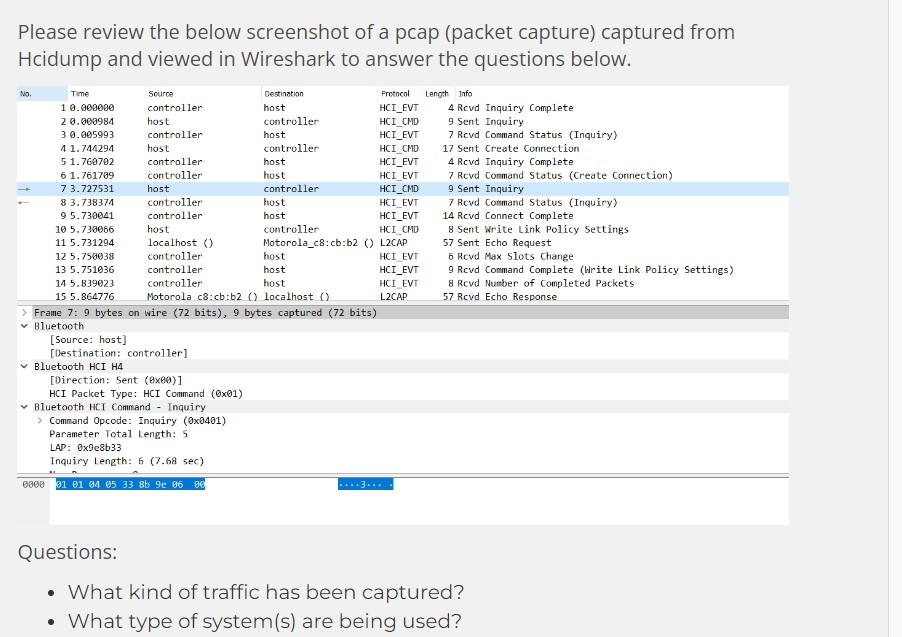Select packet 12 Rcvd Max Slots Change

click(x=403, y=257)
